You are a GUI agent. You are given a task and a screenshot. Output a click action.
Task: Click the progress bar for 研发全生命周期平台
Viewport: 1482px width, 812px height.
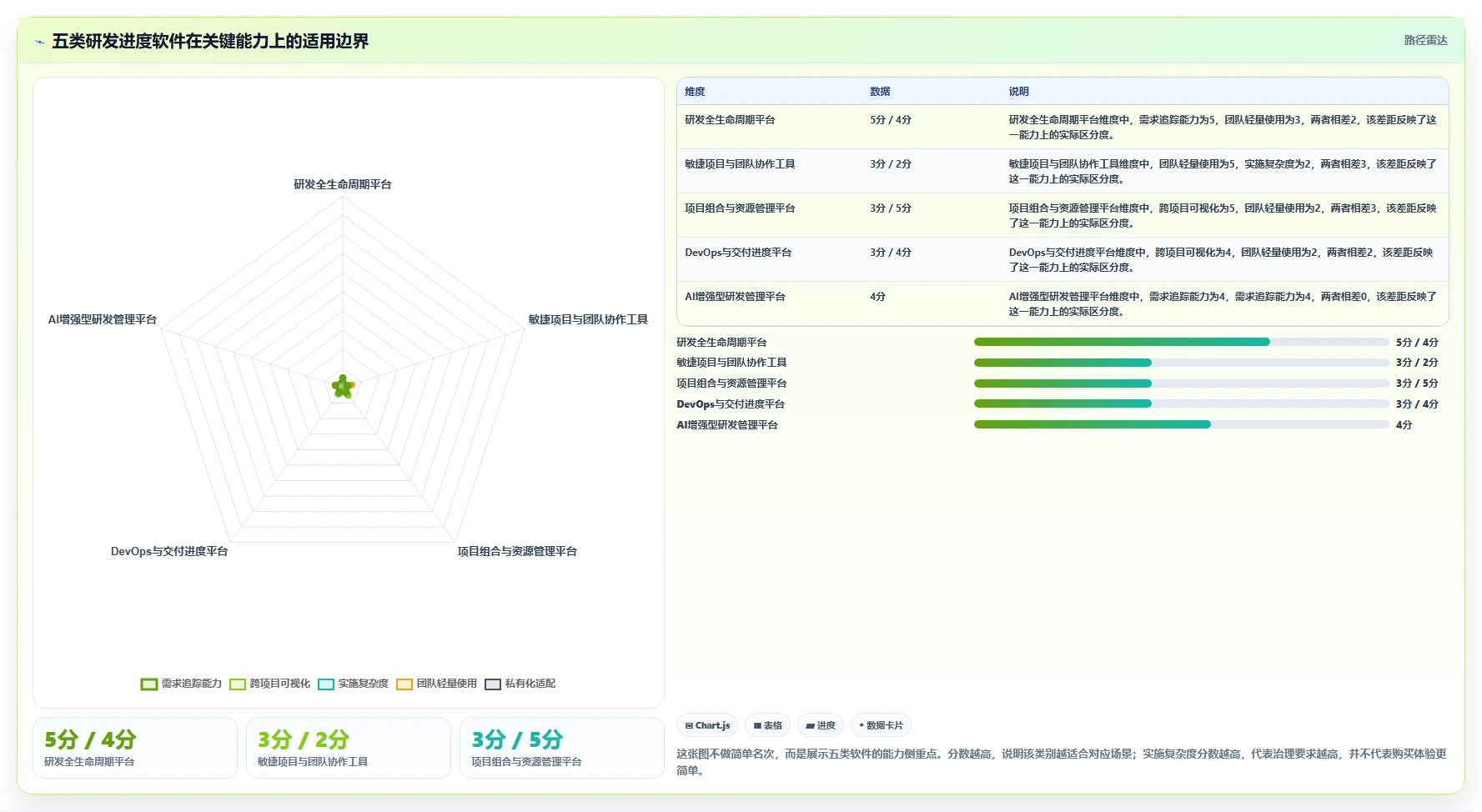(1181, 342)
